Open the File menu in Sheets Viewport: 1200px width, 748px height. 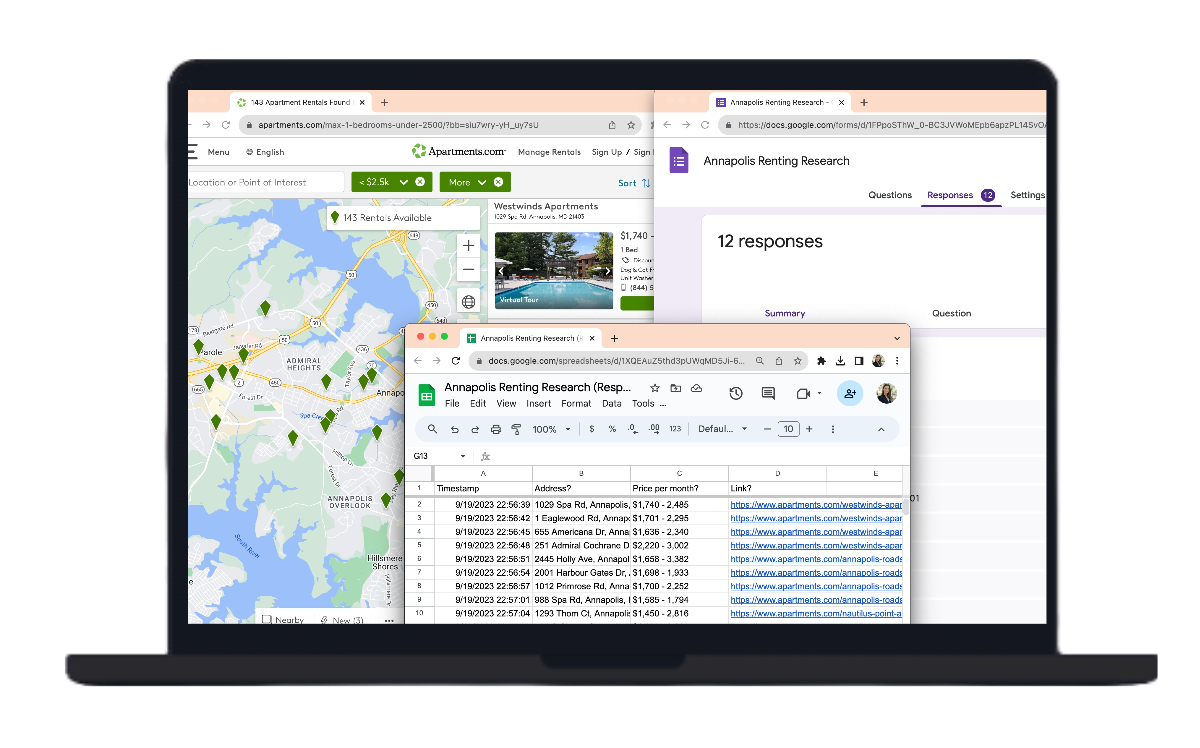pos(452,404)
